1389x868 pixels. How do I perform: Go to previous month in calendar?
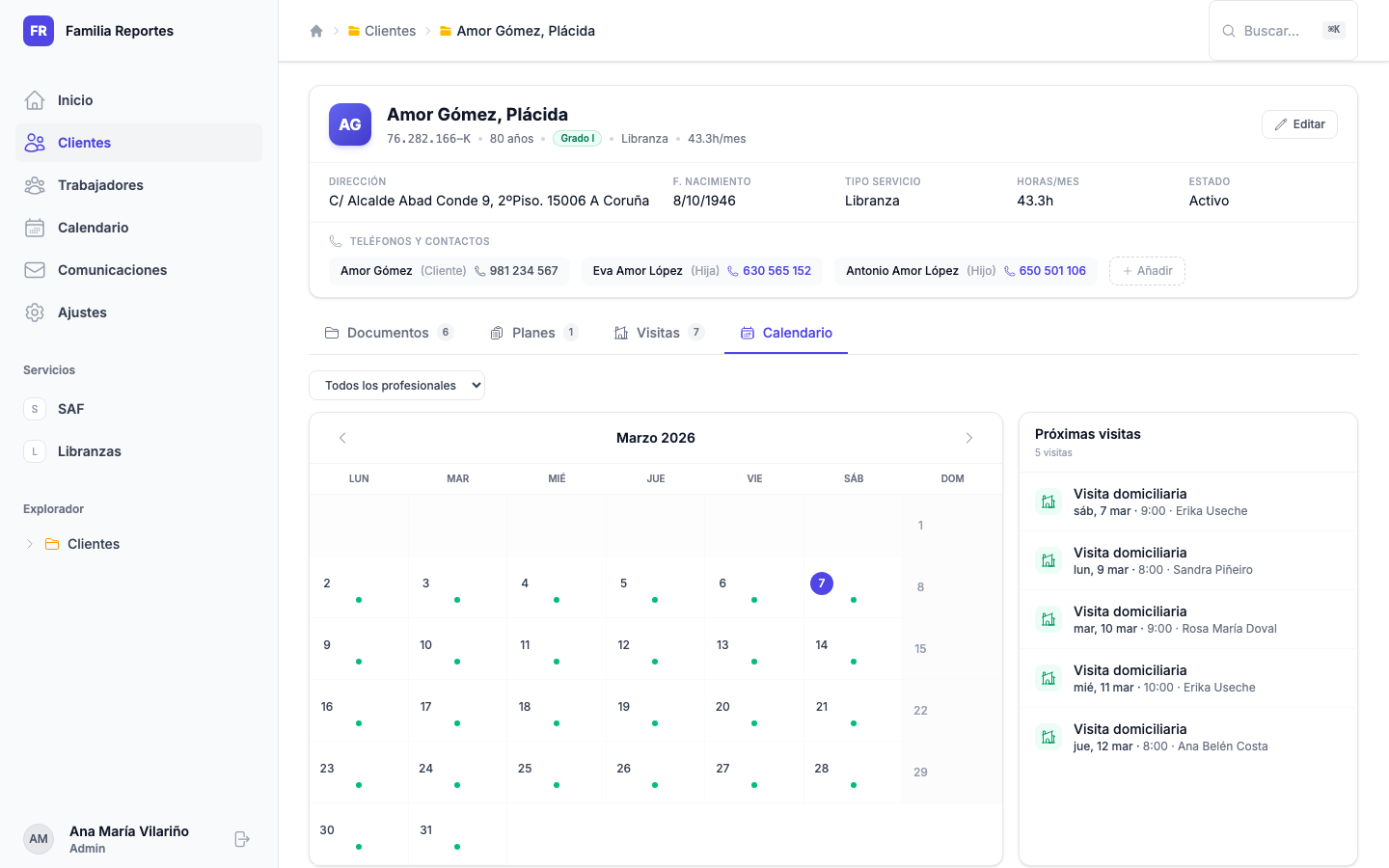tap(342, 438)
